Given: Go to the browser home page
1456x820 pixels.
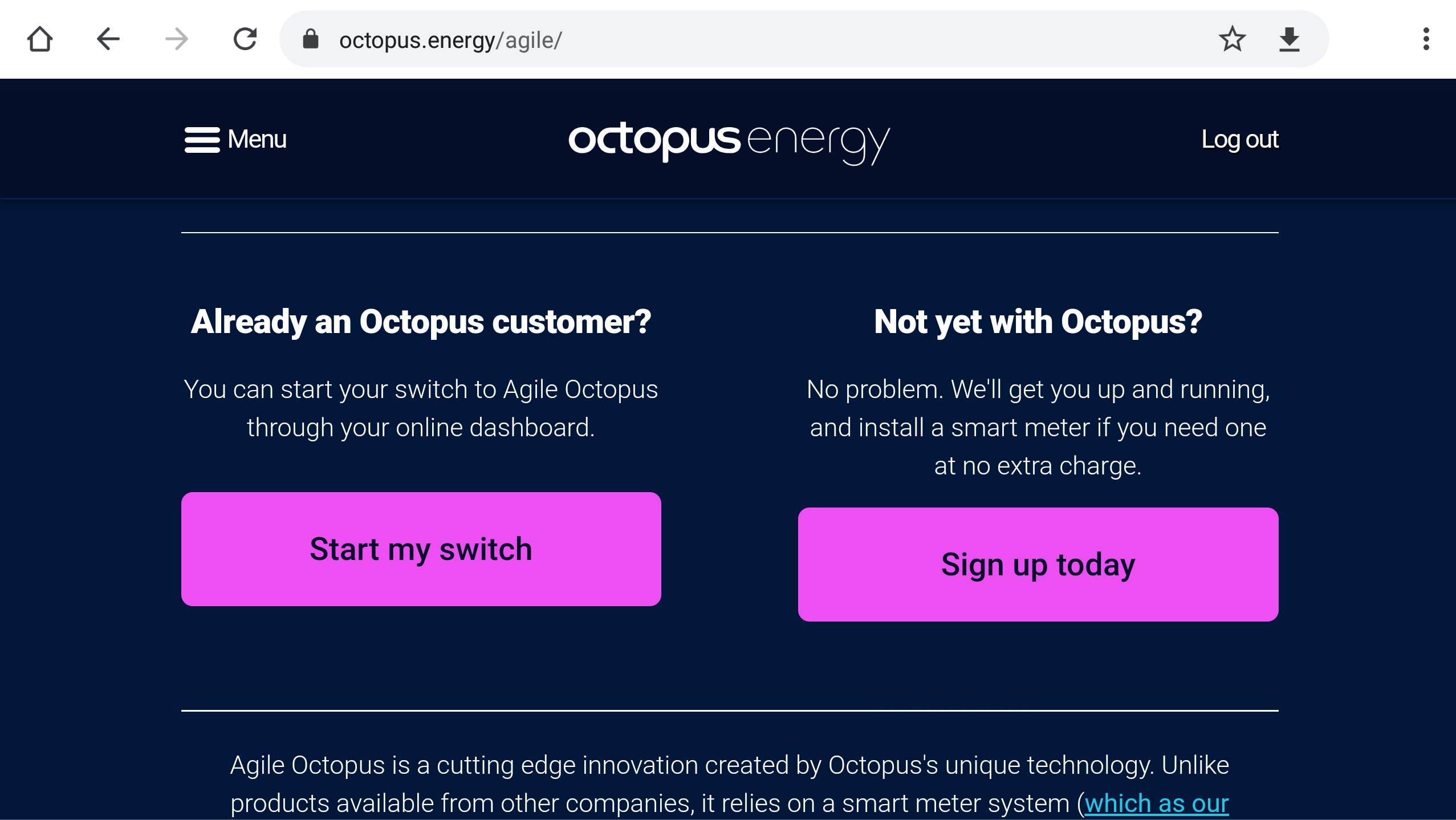Looking at the screenshot, I should pos(40,39).
